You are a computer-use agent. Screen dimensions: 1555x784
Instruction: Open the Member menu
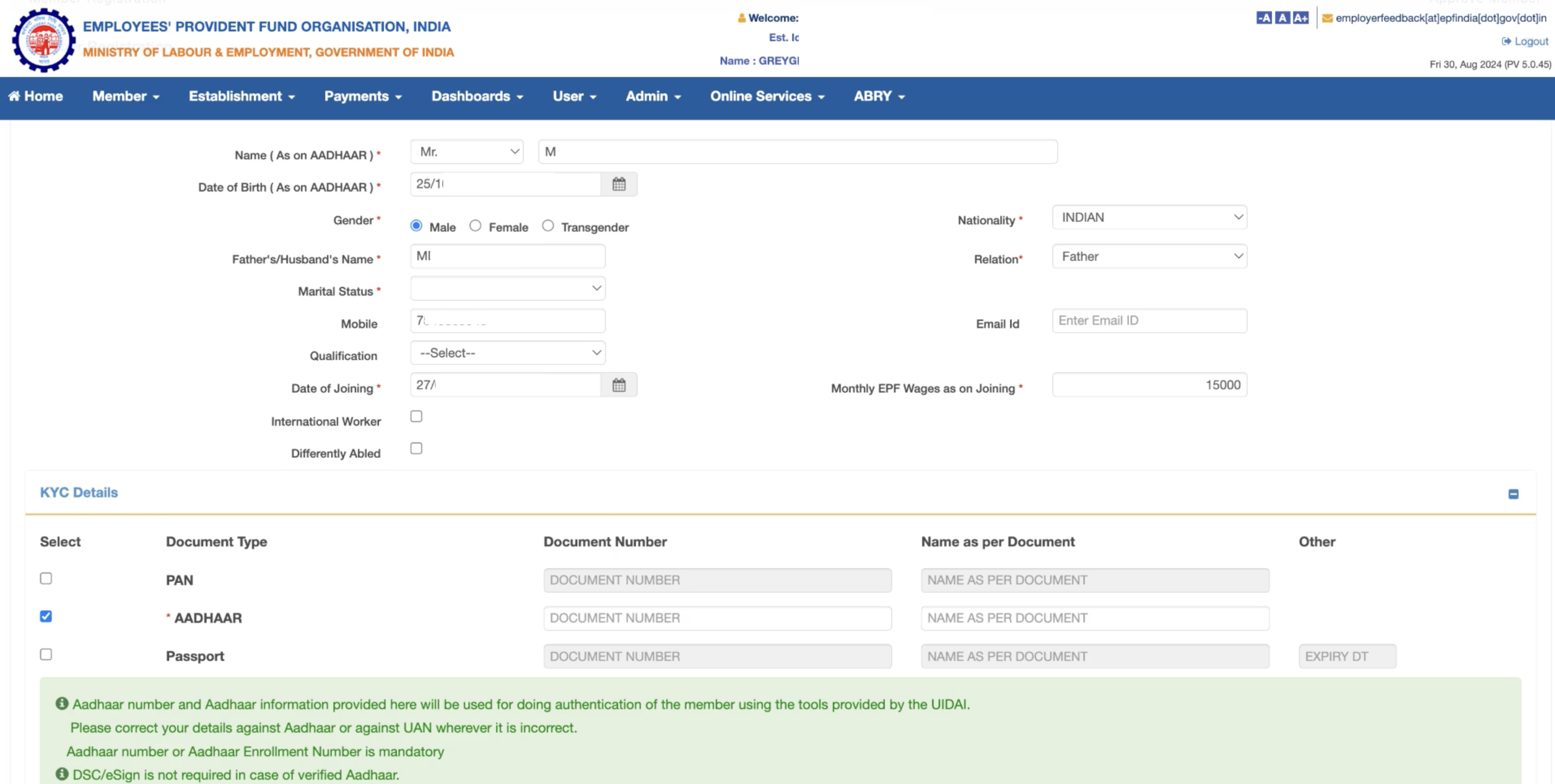click(x=126, y=97)
